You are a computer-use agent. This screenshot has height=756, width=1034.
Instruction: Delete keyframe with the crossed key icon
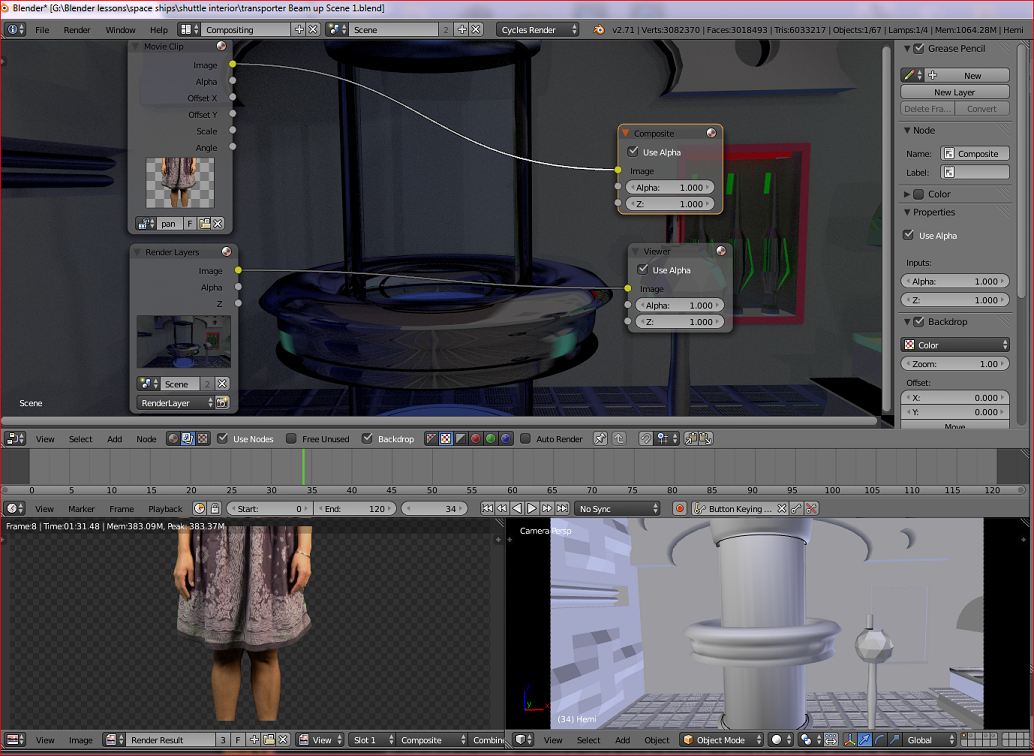[x=812, y=509]
